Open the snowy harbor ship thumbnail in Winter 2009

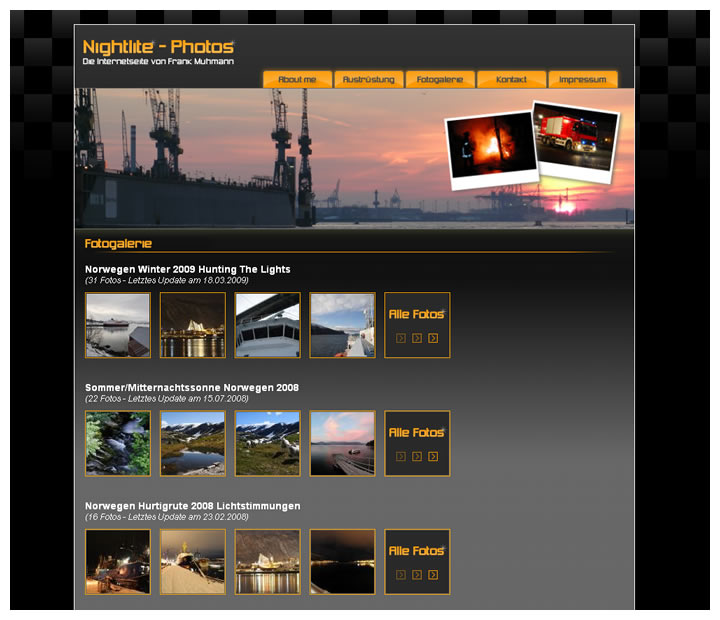tap(118, 325)
